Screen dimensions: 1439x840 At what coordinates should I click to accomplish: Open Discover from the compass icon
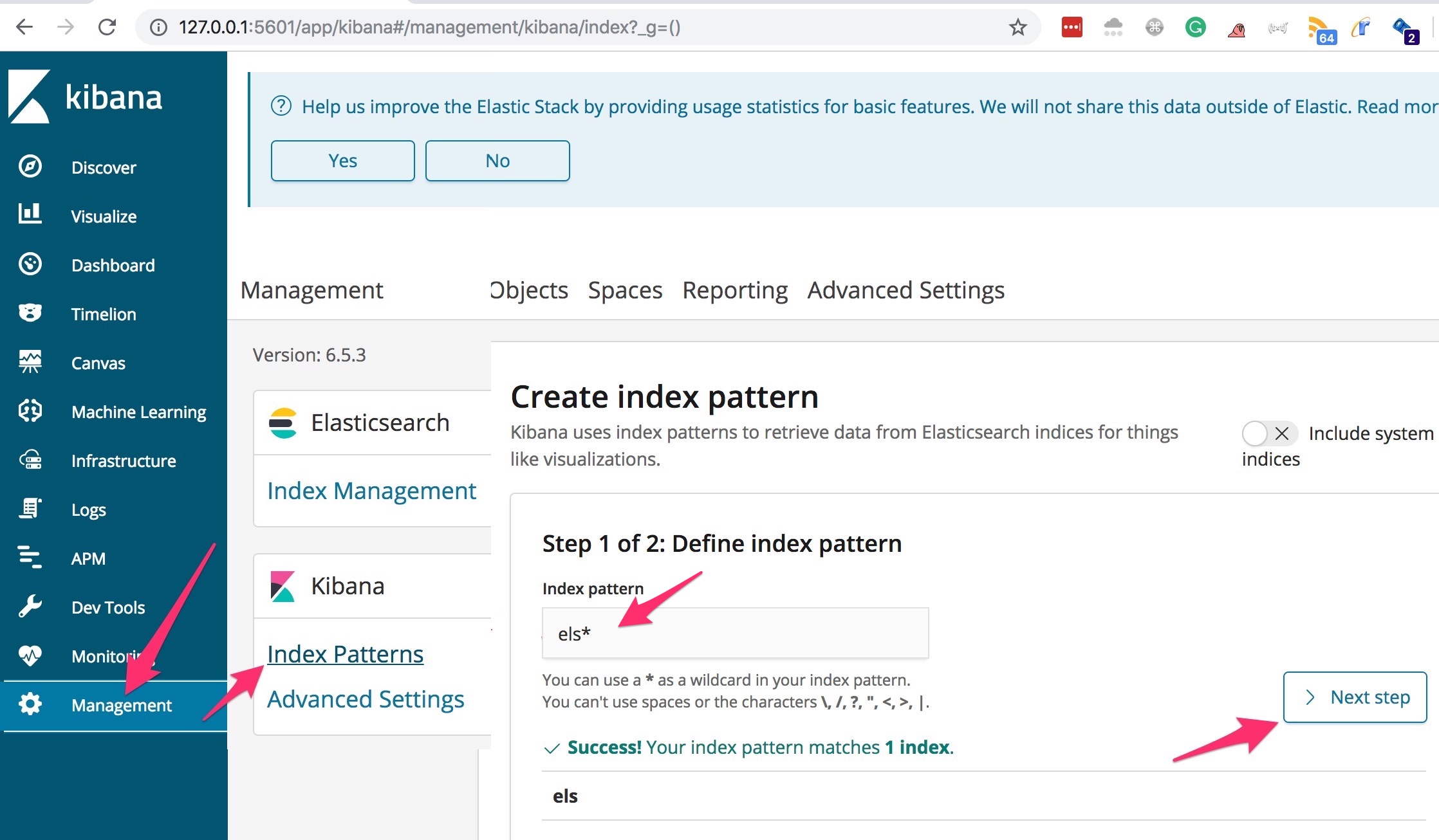point(30,167)
